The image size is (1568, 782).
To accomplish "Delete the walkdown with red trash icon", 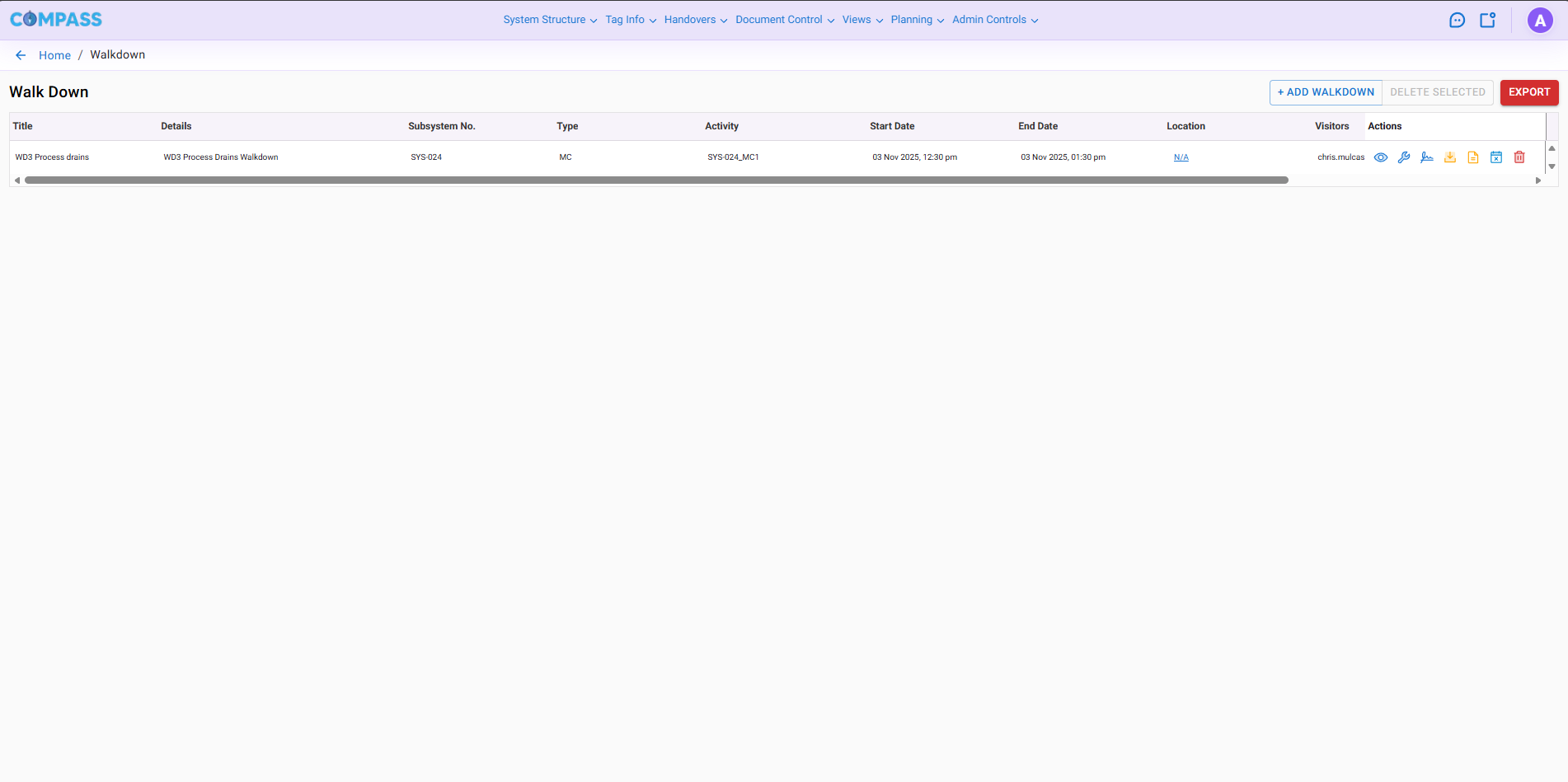I will tap(1519, 157).
